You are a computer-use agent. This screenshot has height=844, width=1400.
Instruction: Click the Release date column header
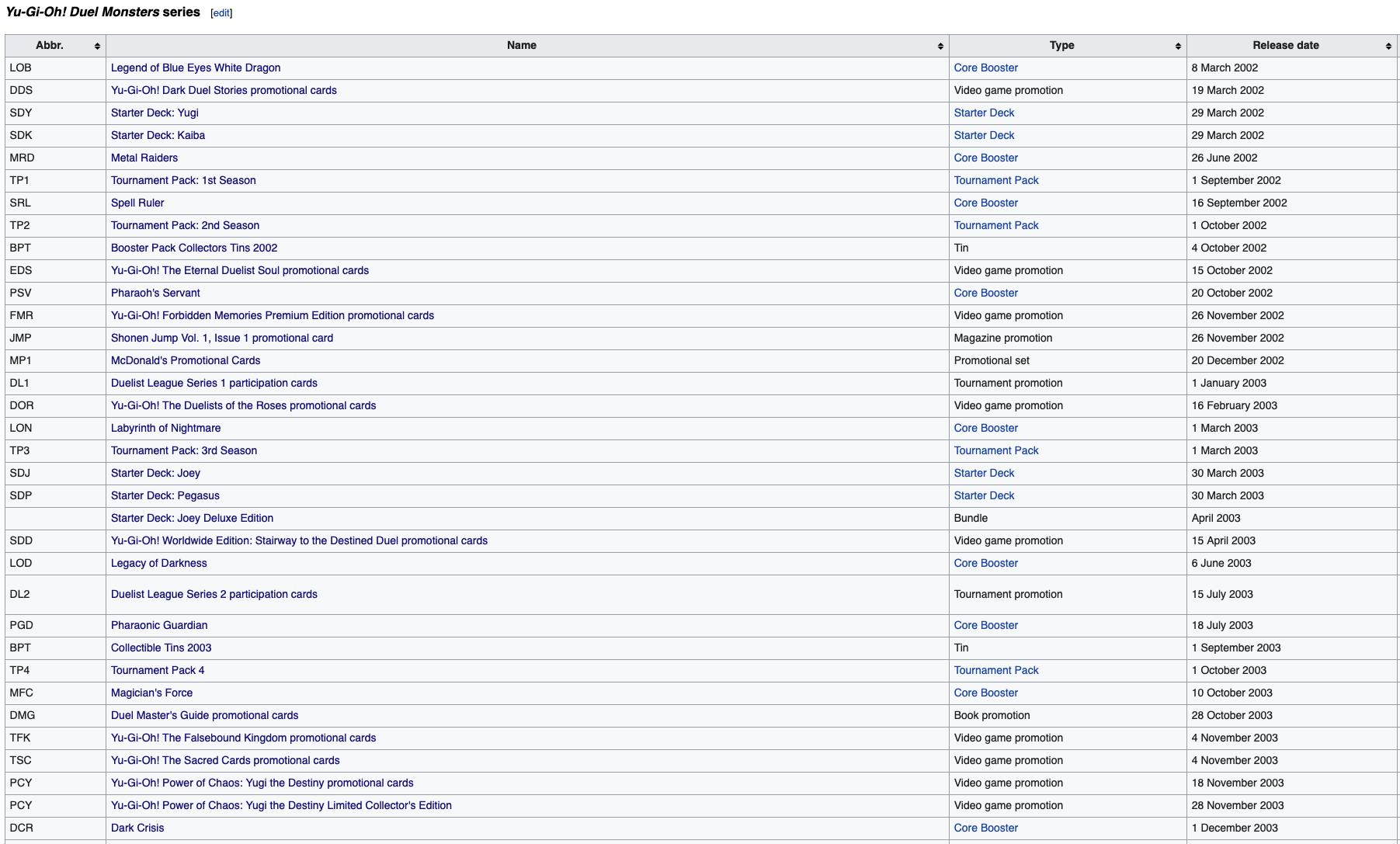point(1291,46)
